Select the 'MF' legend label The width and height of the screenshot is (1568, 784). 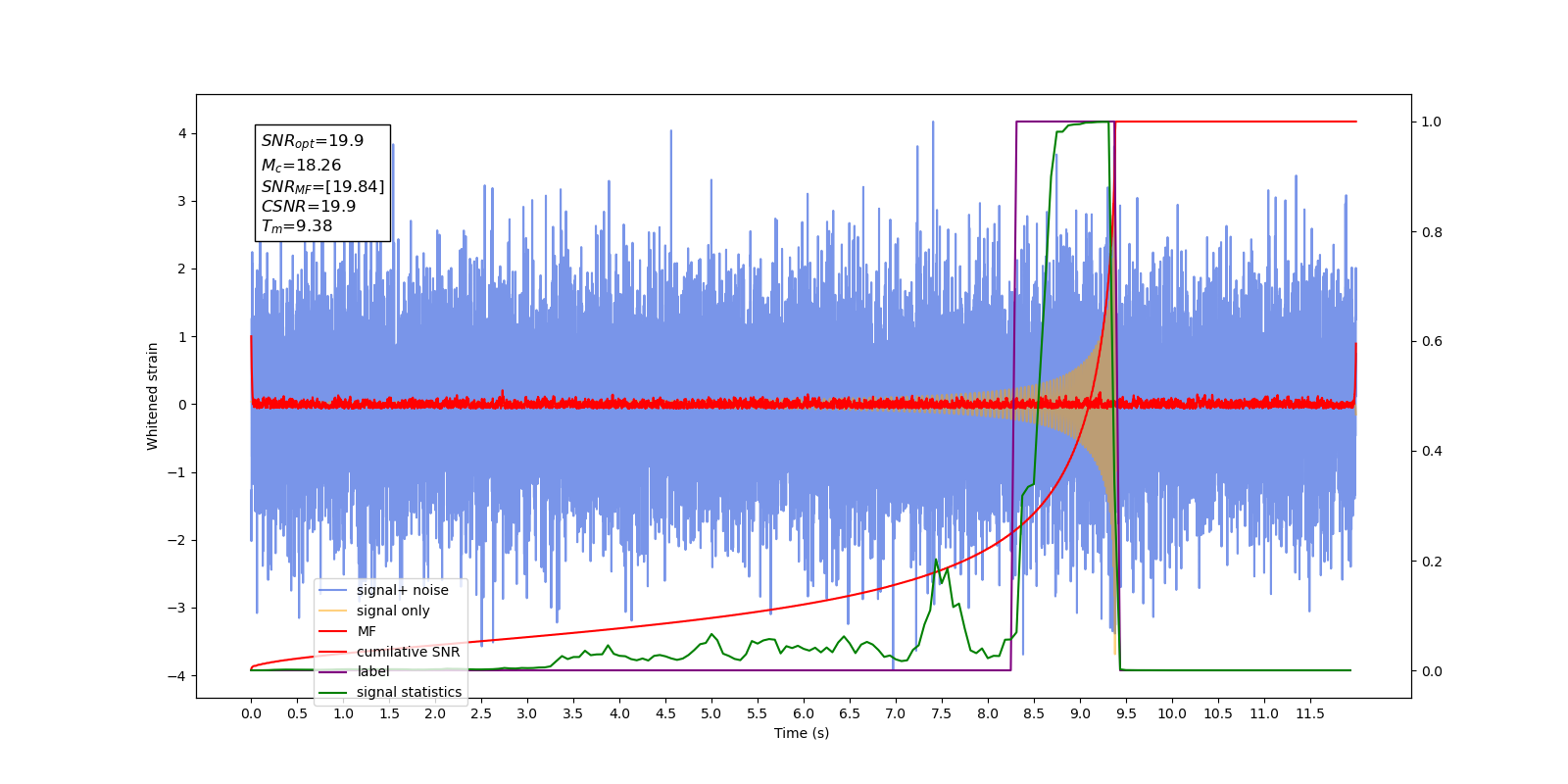pyautogui.click(x=367, y=631)
